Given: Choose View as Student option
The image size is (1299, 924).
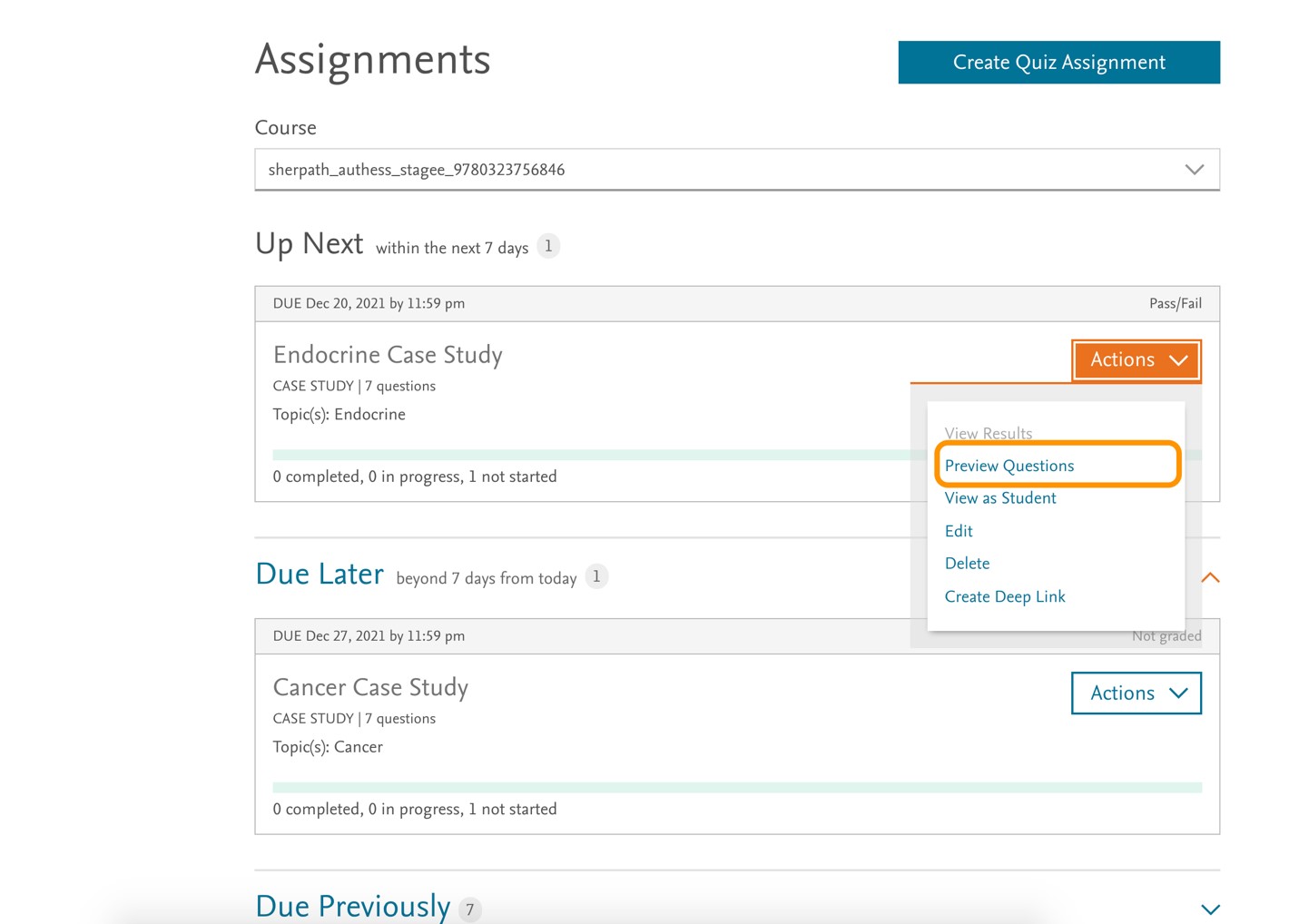Looking at the screenshot, I should point(999,497).
